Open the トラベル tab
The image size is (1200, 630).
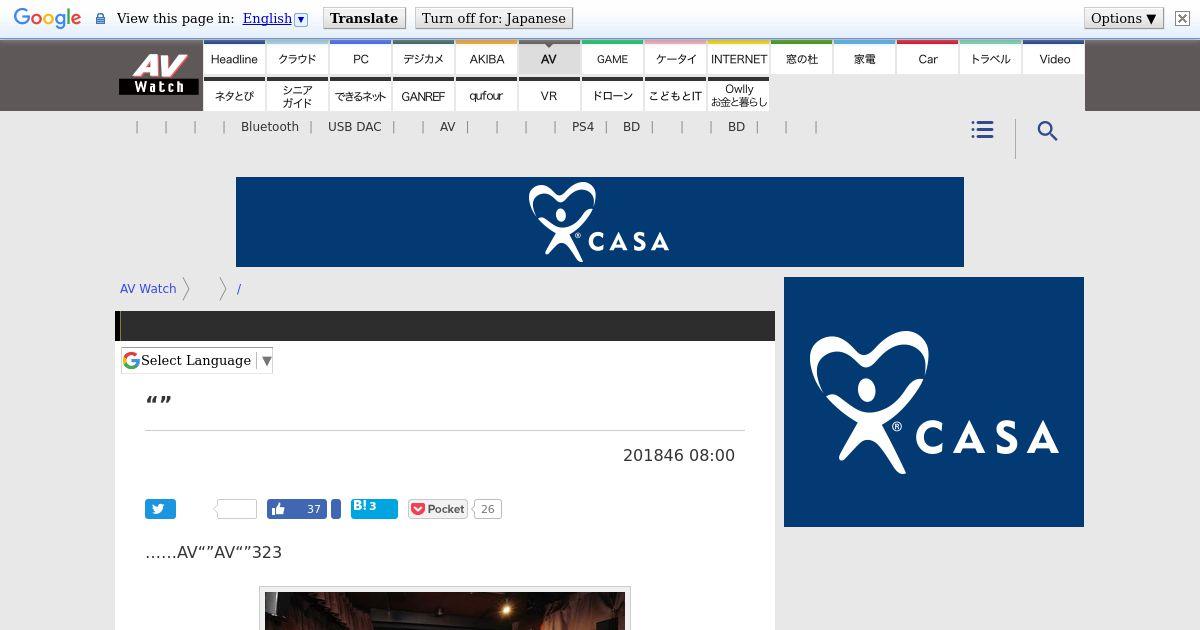click(x=990, y=58)
